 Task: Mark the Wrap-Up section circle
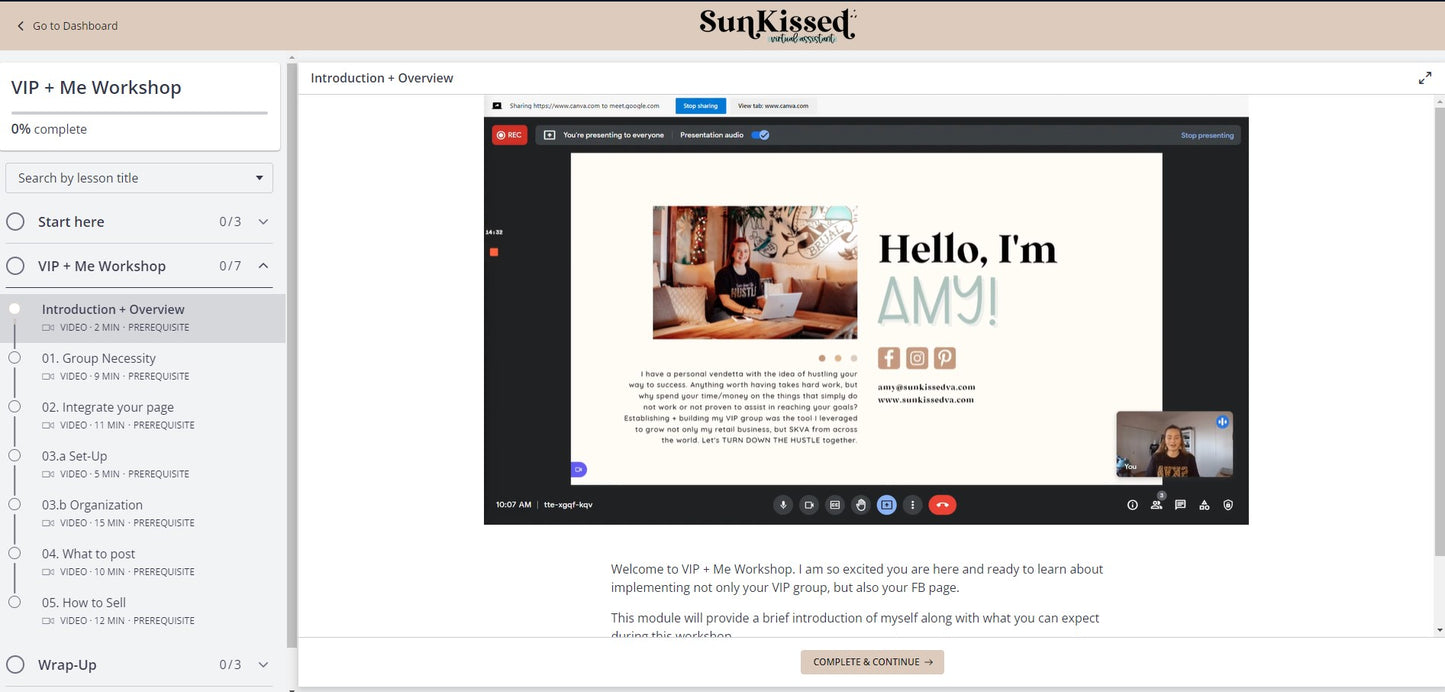(16, 665)
